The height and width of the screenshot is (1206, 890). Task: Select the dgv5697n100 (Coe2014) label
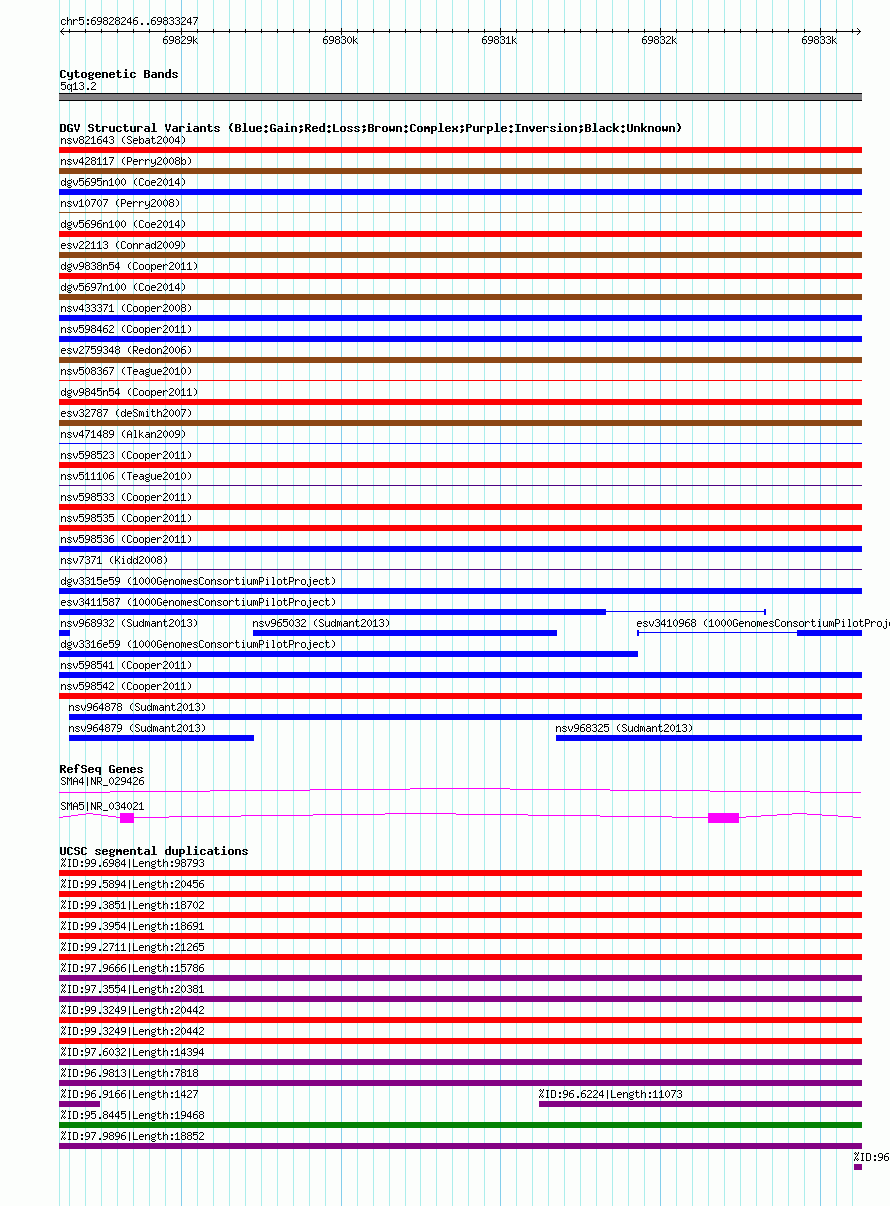tap(123, 287)
